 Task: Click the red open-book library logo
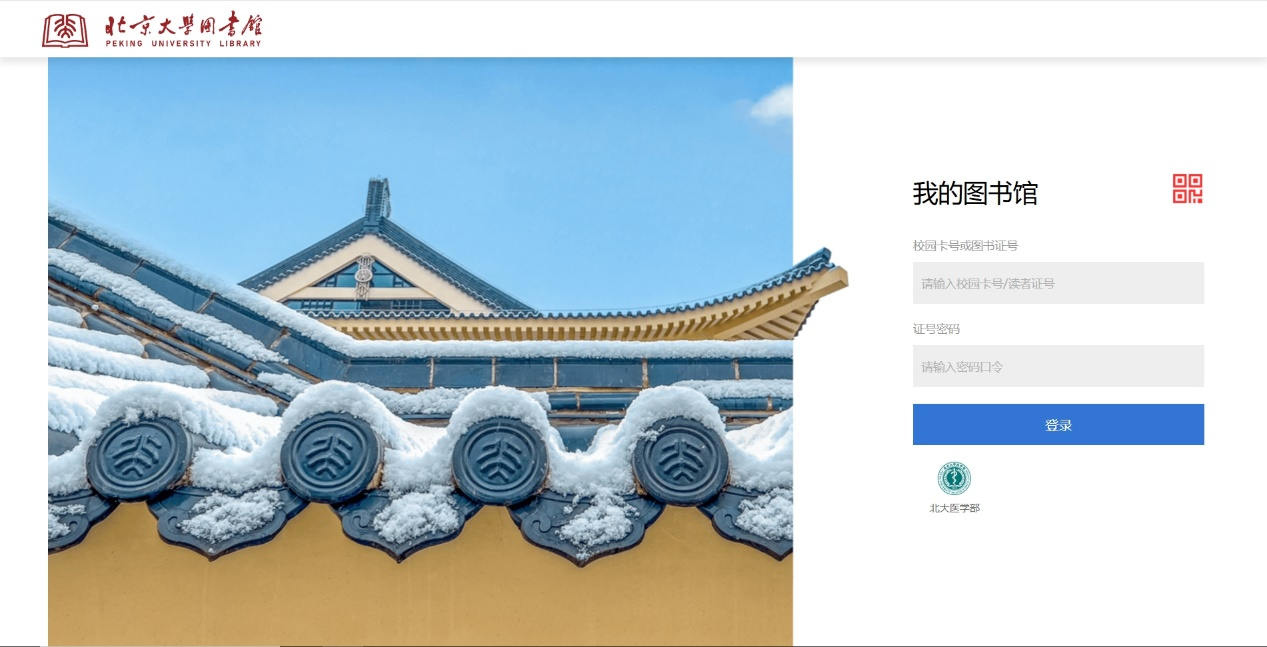tap(65, 30)
